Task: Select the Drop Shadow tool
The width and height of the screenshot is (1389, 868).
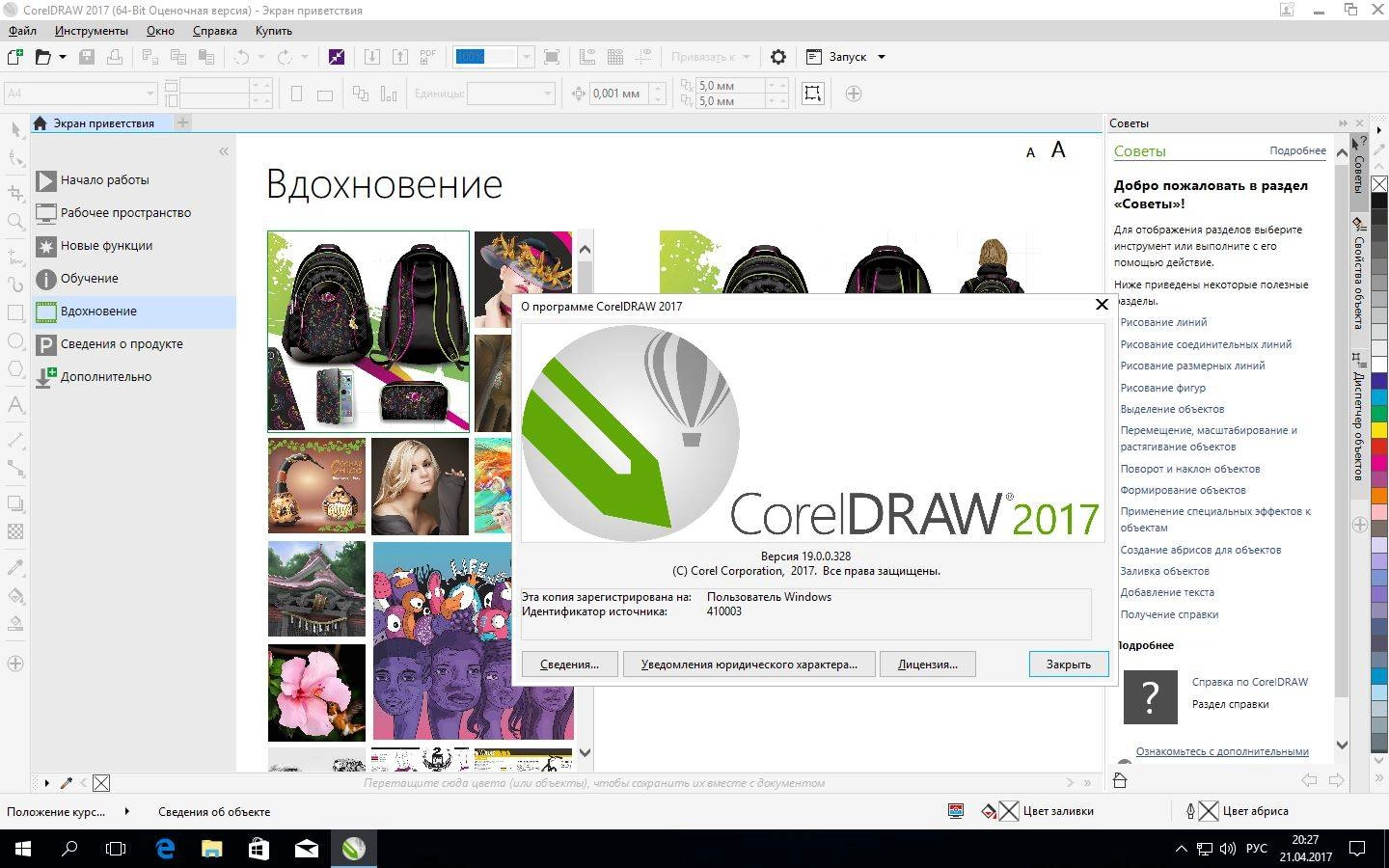Action: pyautogui.click(x=15, y=503)
